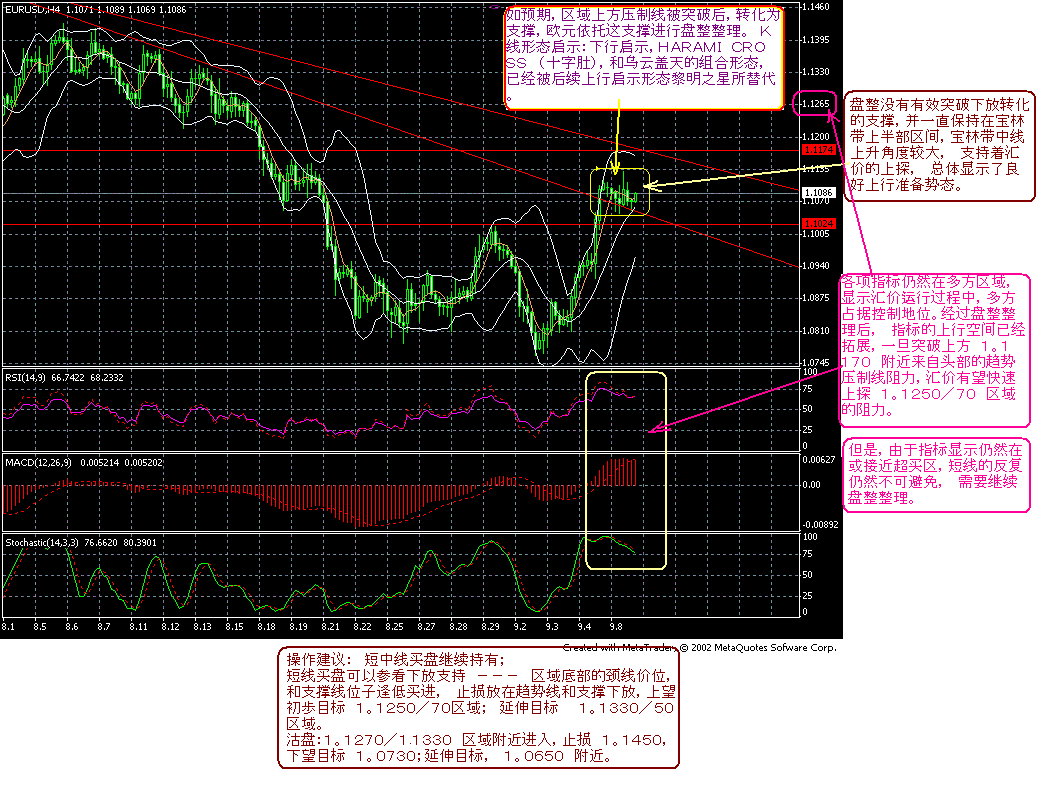Click the 8.22 date label
This screenshot has height=788, width=1040.
pyautogui.click(x=362, y=626)
